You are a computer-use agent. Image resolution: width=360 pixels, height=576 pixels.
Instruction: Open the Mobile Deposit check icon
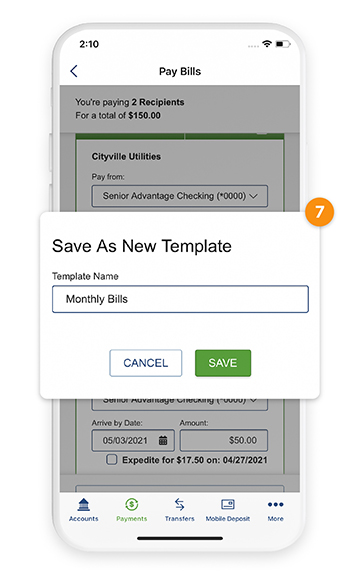tap(228, 504)
